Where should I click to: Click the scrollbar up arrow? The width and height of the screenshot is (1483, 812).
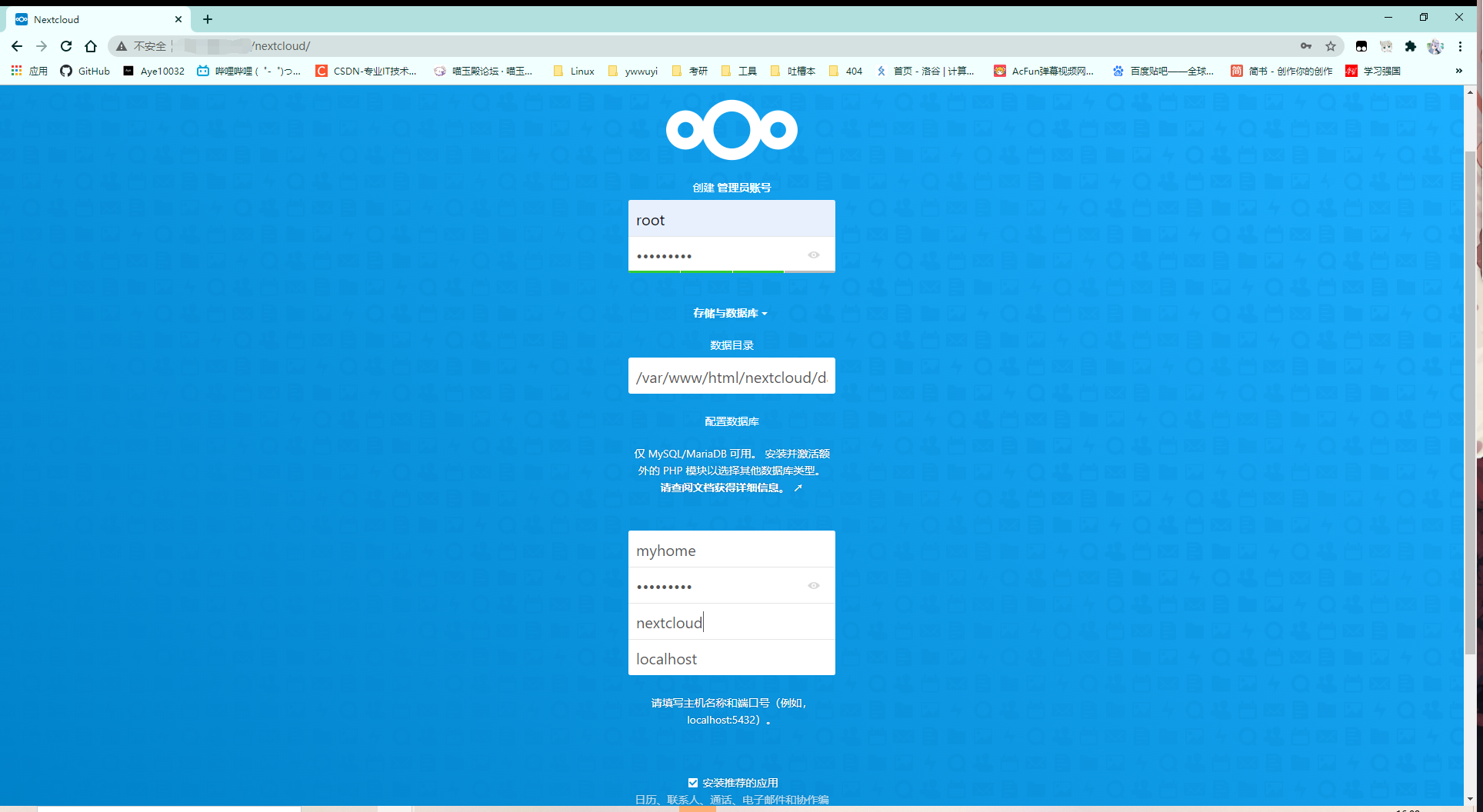tap(1471, 92)
